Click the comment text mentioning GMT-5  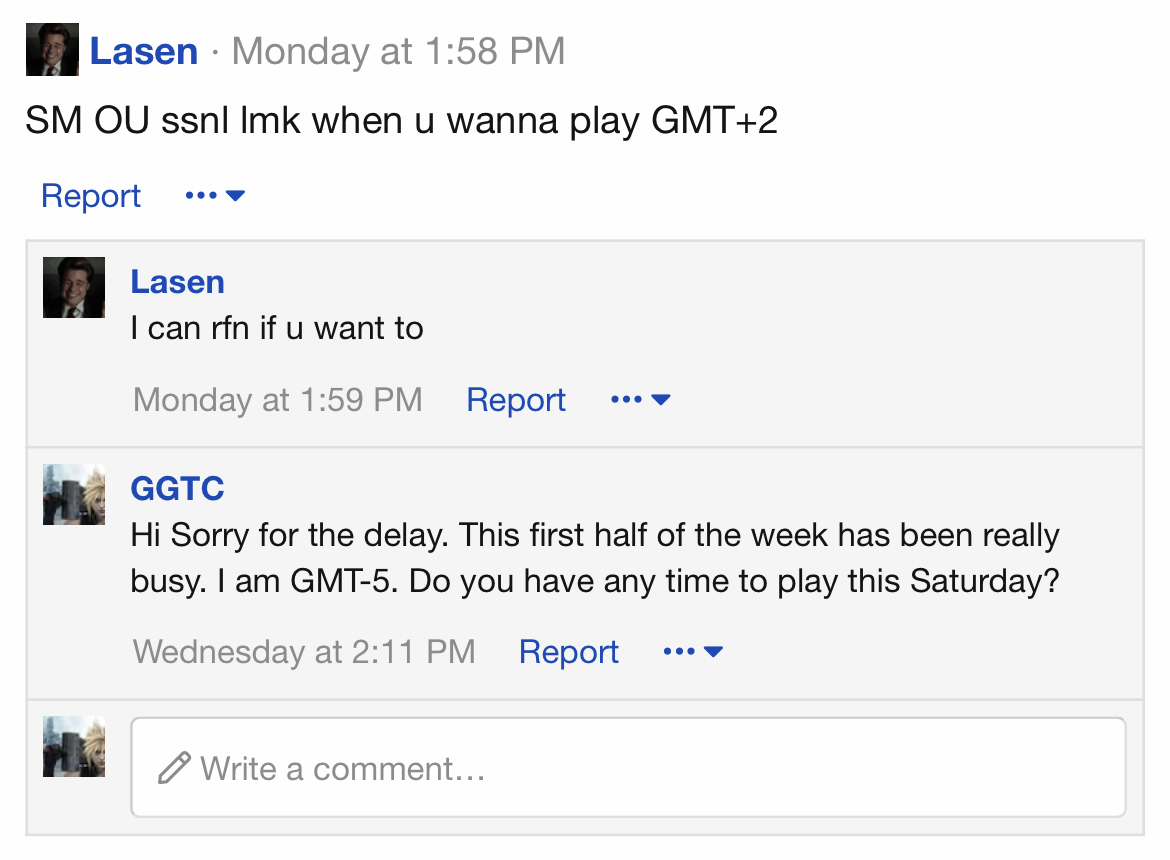pos(594,558)
